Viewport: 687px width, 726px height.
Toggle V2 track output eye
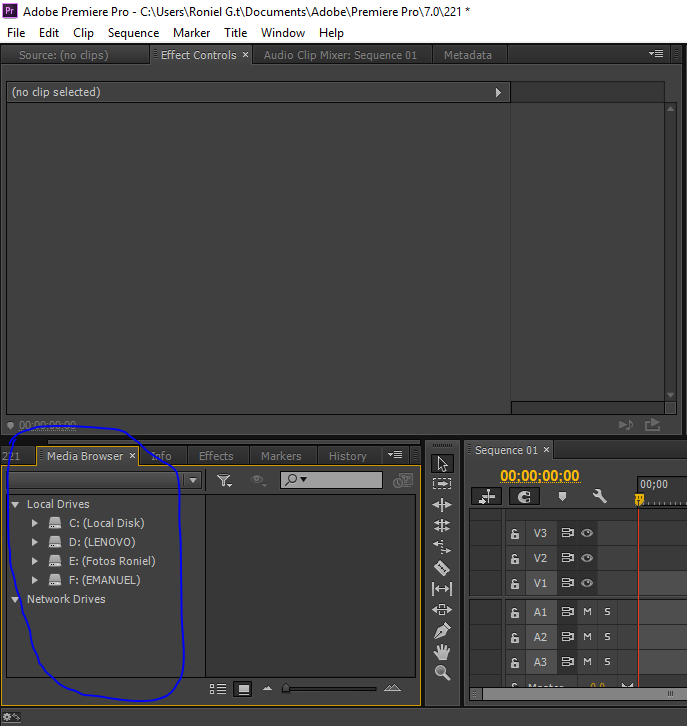tap(587, 558)
